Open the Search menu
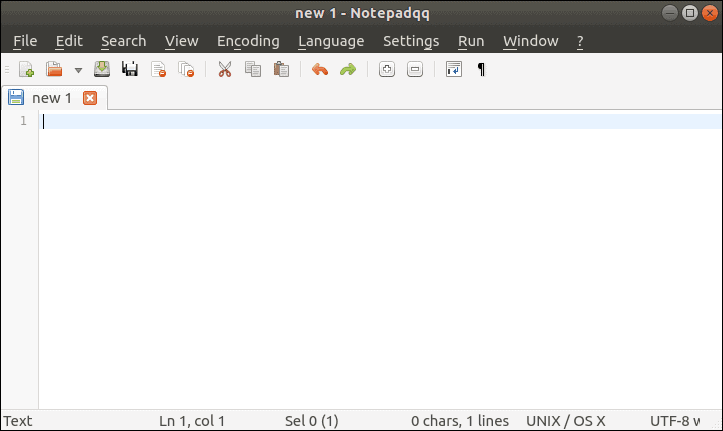This screenshot has height=431, width=723. pyautogui.click(x=124, y=41)
